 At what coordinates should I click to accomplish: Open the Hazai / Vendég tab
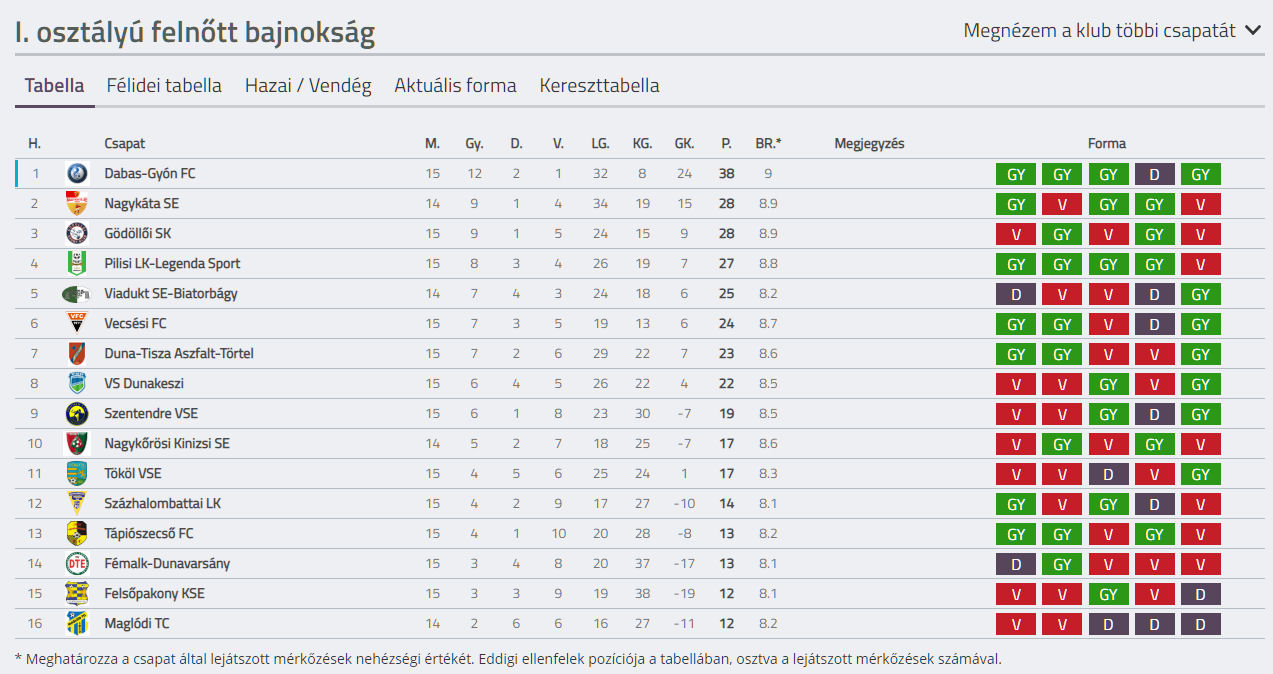tap(308, 86)
